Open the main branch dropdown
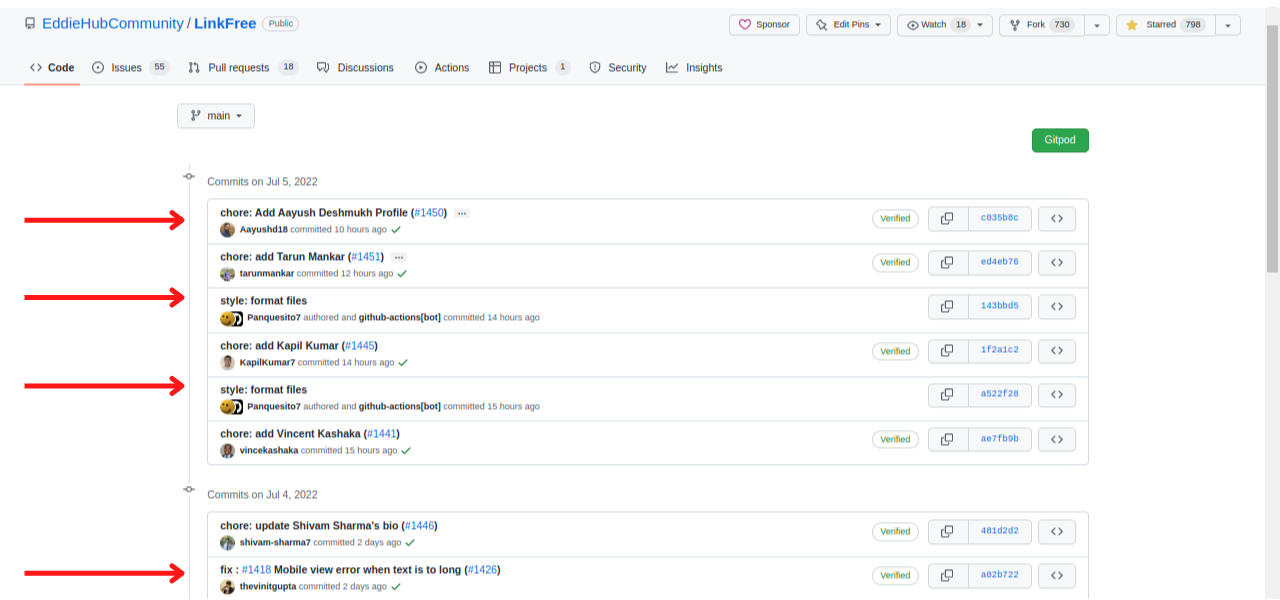 216,116
